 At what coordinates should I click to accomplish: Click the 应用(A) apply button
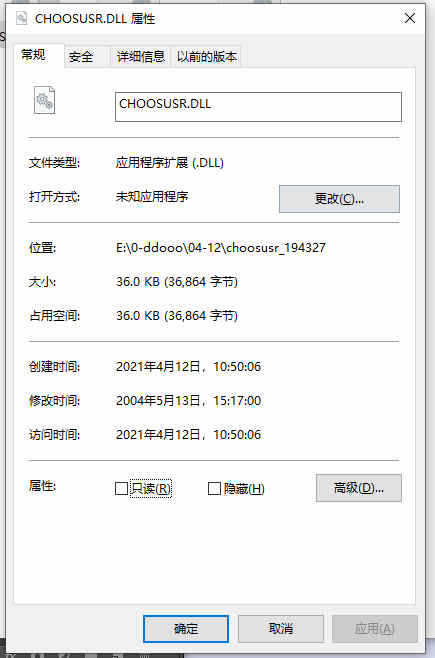point(375,629)
